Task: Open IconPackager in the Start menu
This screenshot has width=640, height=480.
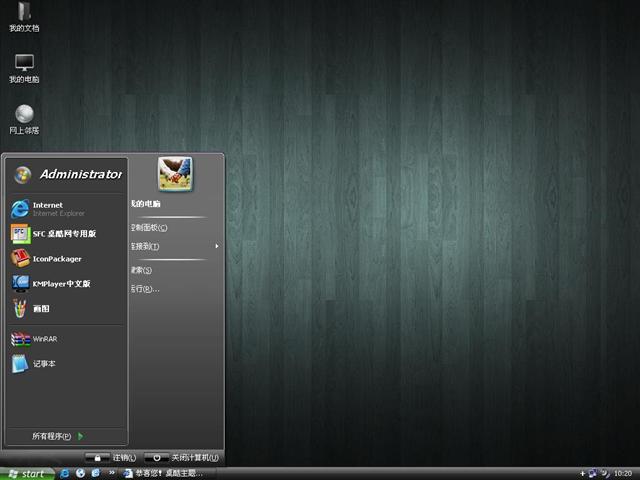Action: [56, 259]
